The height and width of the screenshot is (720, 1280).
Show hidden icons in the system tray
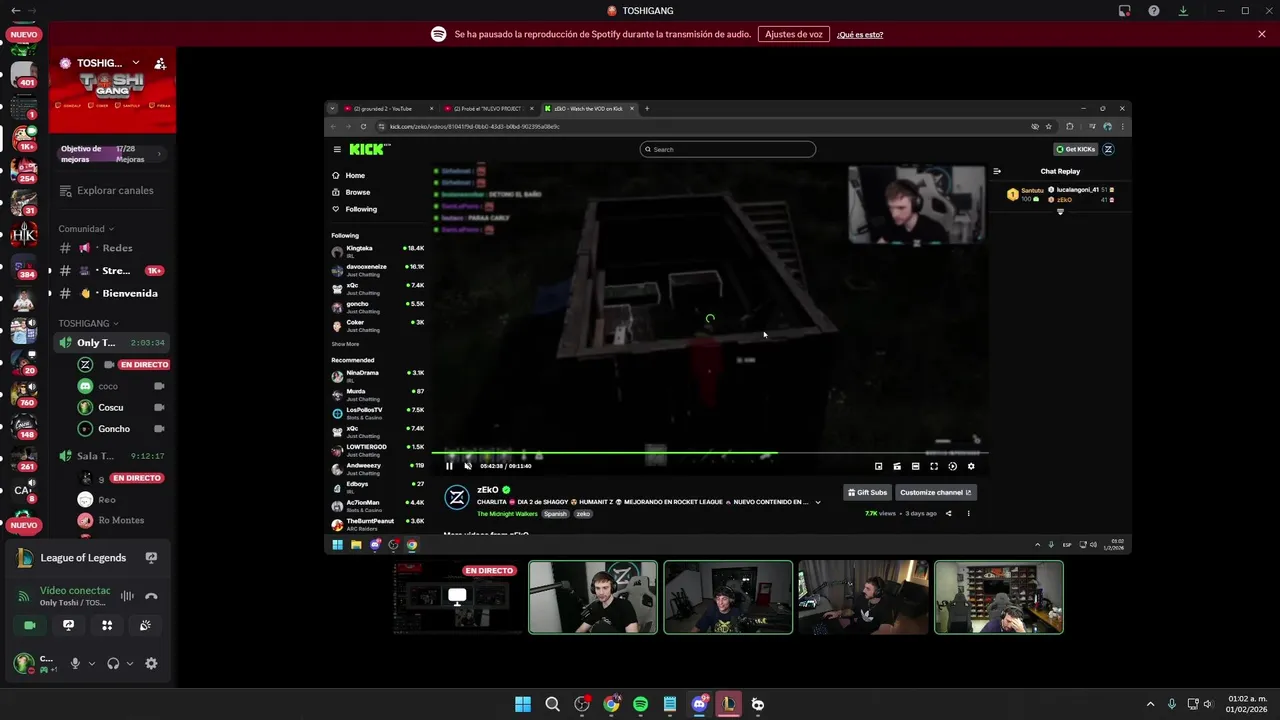1150,704
